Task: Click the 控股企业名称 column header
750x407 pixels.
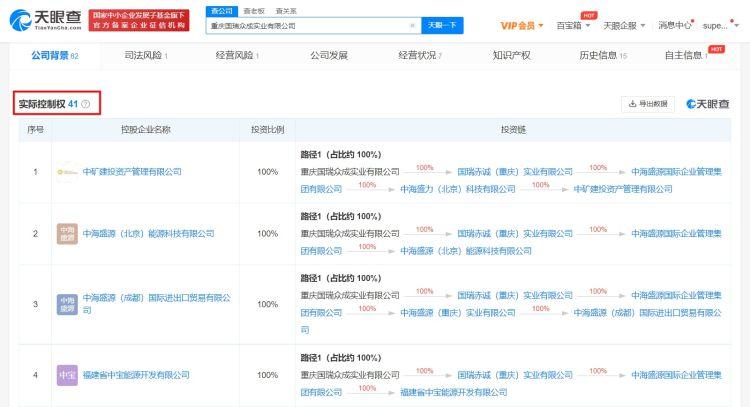Action: point(145,130)
